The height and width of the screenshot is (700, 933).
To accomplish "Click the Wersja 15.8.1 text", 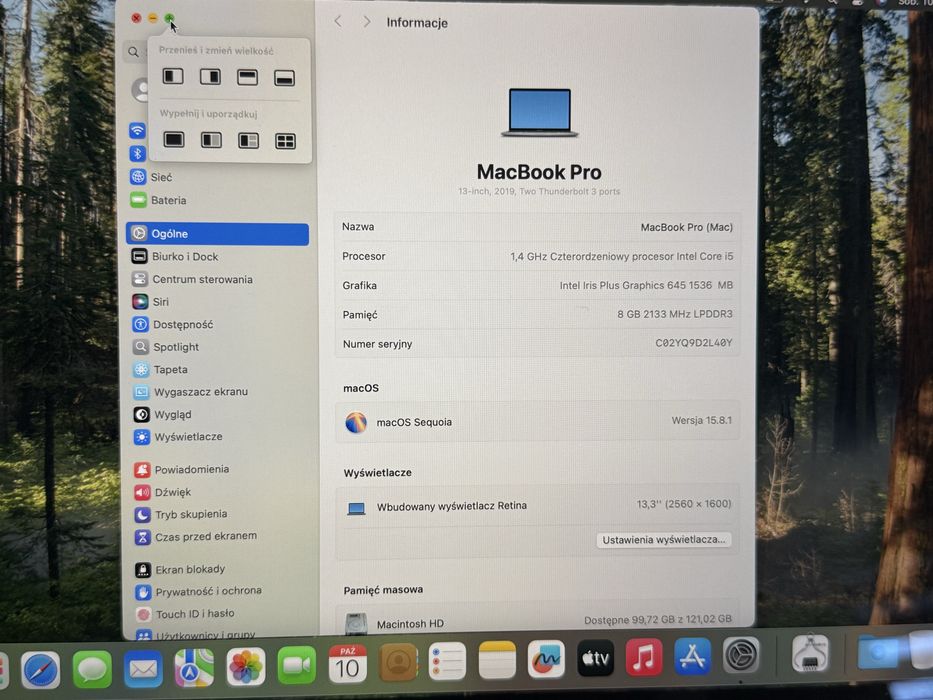I will point(702,420).
